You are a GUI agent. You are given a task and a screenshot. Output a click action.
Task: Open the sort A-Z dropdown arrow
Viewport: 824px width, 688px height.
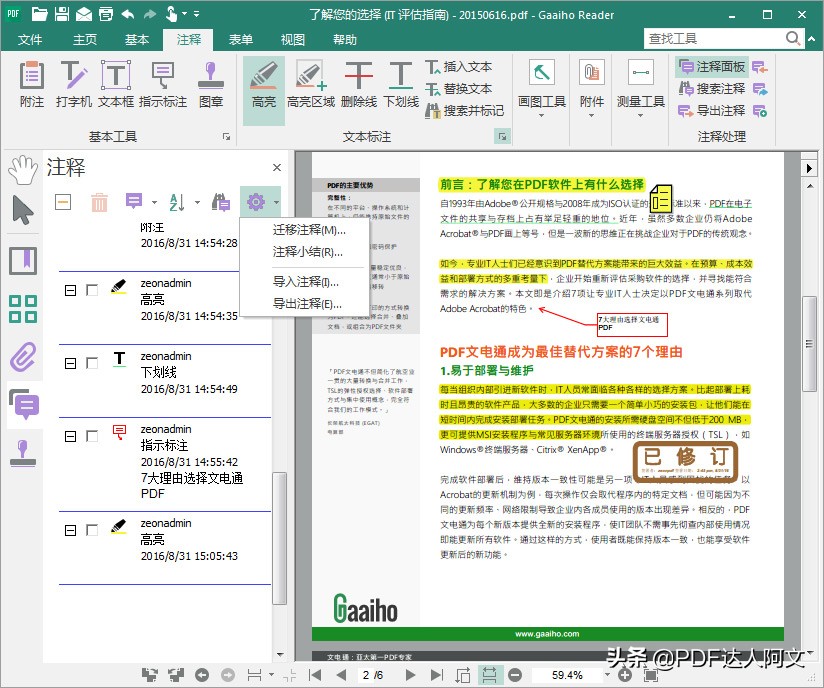pyautogui.click(x=198, y=202)
